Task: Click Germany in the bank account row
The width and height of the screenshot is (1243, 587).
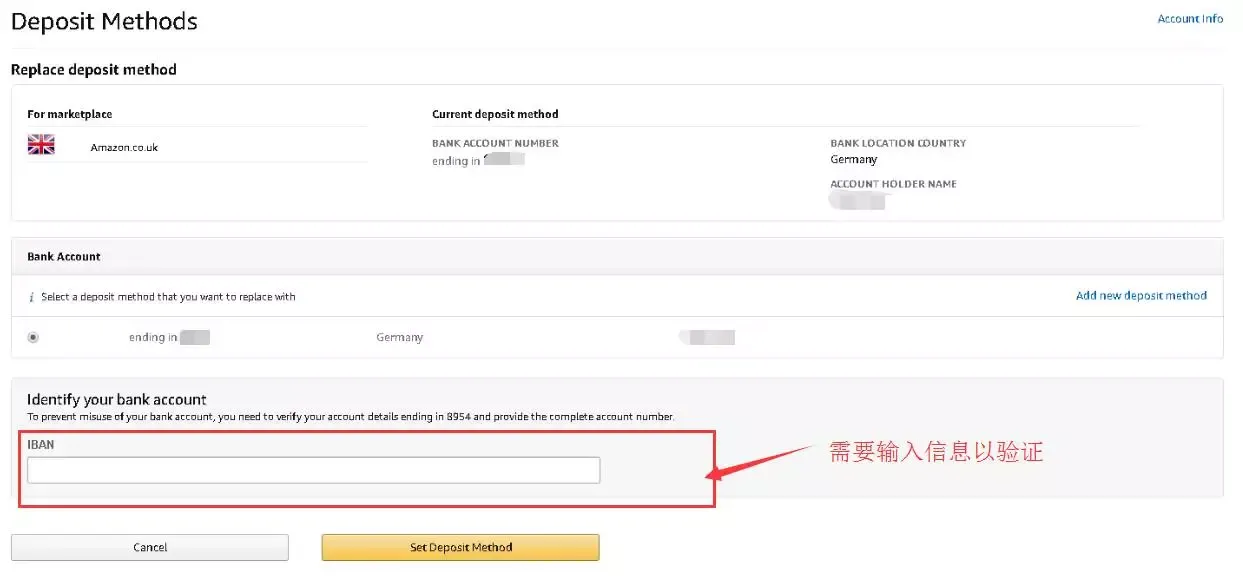Action: 399,338
